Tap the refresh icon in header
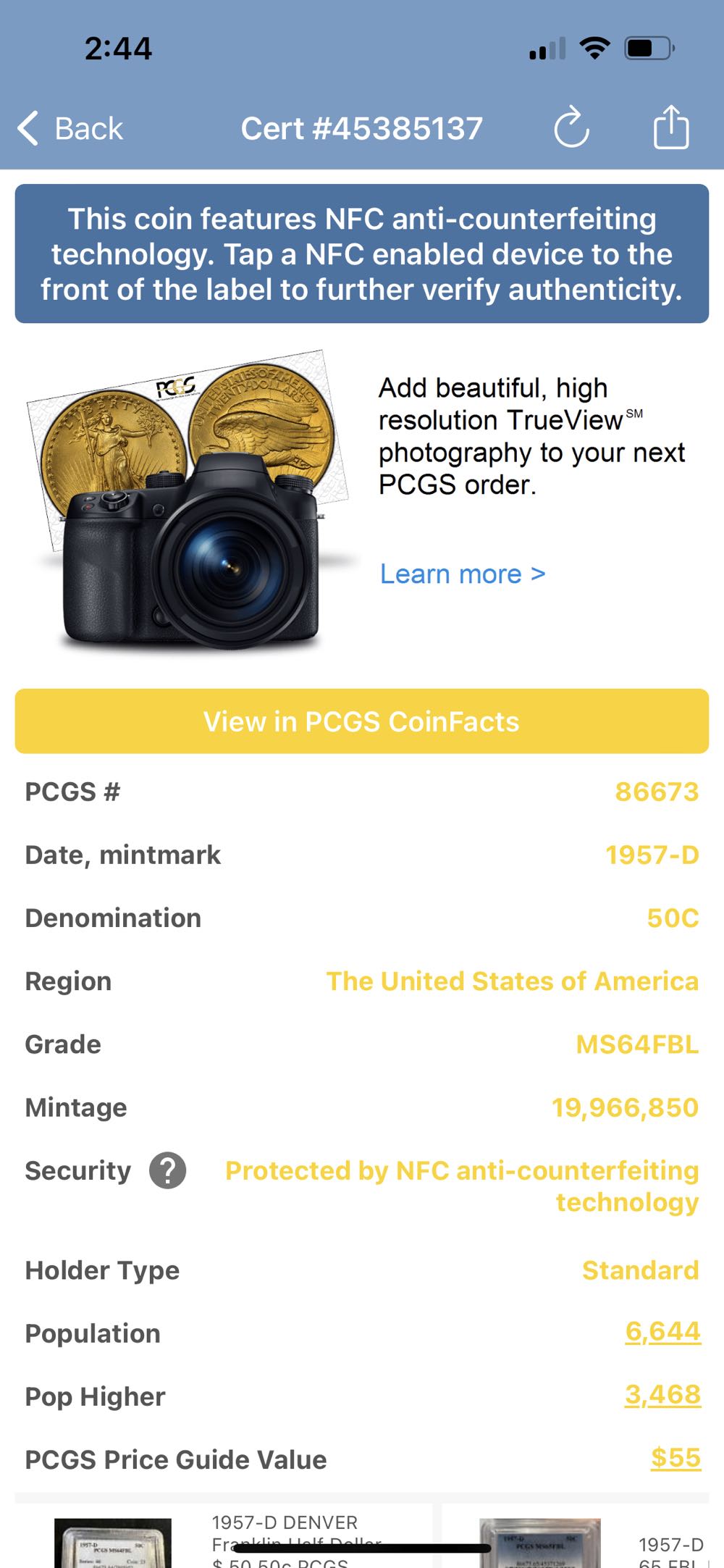The width and height of the screenshot is (724, 1568). pos(571,128)
